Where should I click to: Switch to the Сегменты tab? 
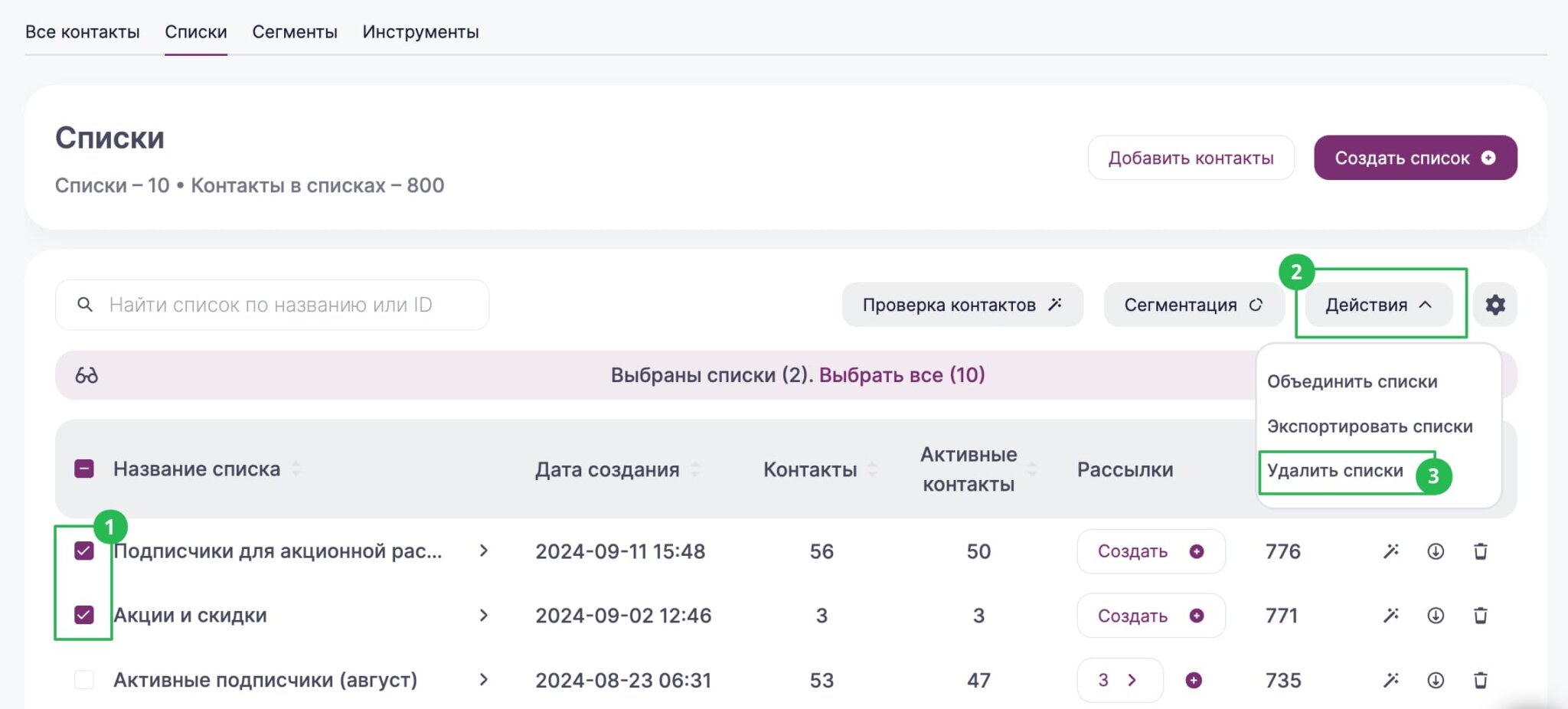pos(295,32)
